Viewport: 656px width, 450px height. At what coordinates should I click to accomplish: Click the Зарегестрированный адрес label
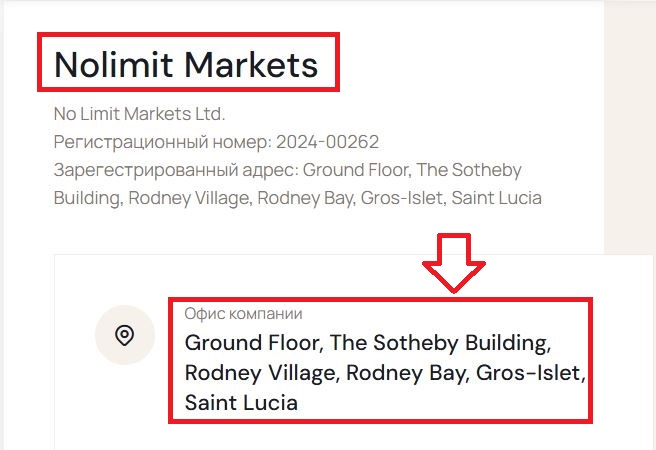pyautogui.click(x=175, y=170)
